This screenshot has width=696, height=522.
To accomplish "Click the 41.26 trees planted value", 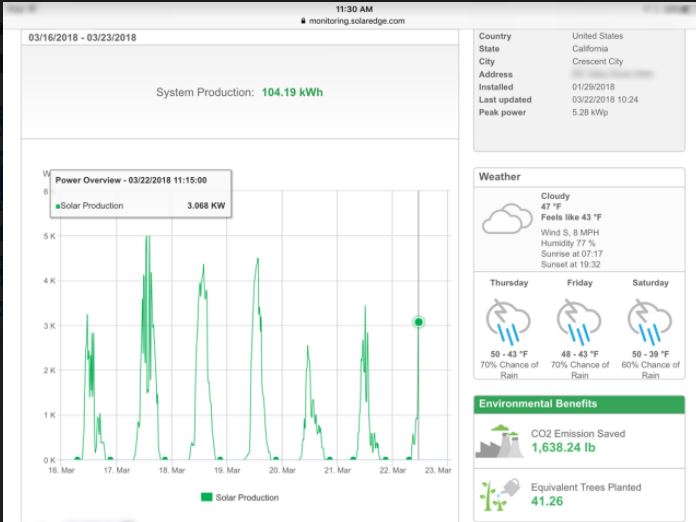I will click(x=547, y=501).
